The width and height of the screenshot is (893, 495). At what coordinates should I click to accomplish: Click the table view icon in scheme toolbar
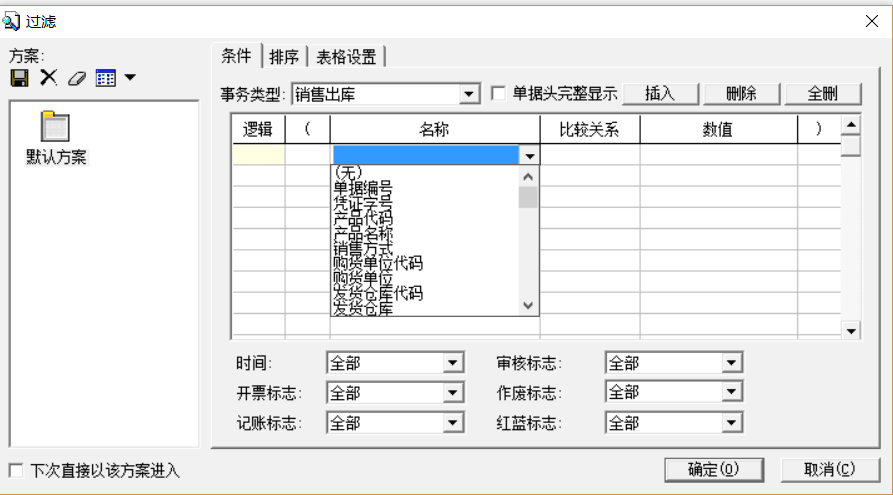pyautogui.click(x=105, y=78)
